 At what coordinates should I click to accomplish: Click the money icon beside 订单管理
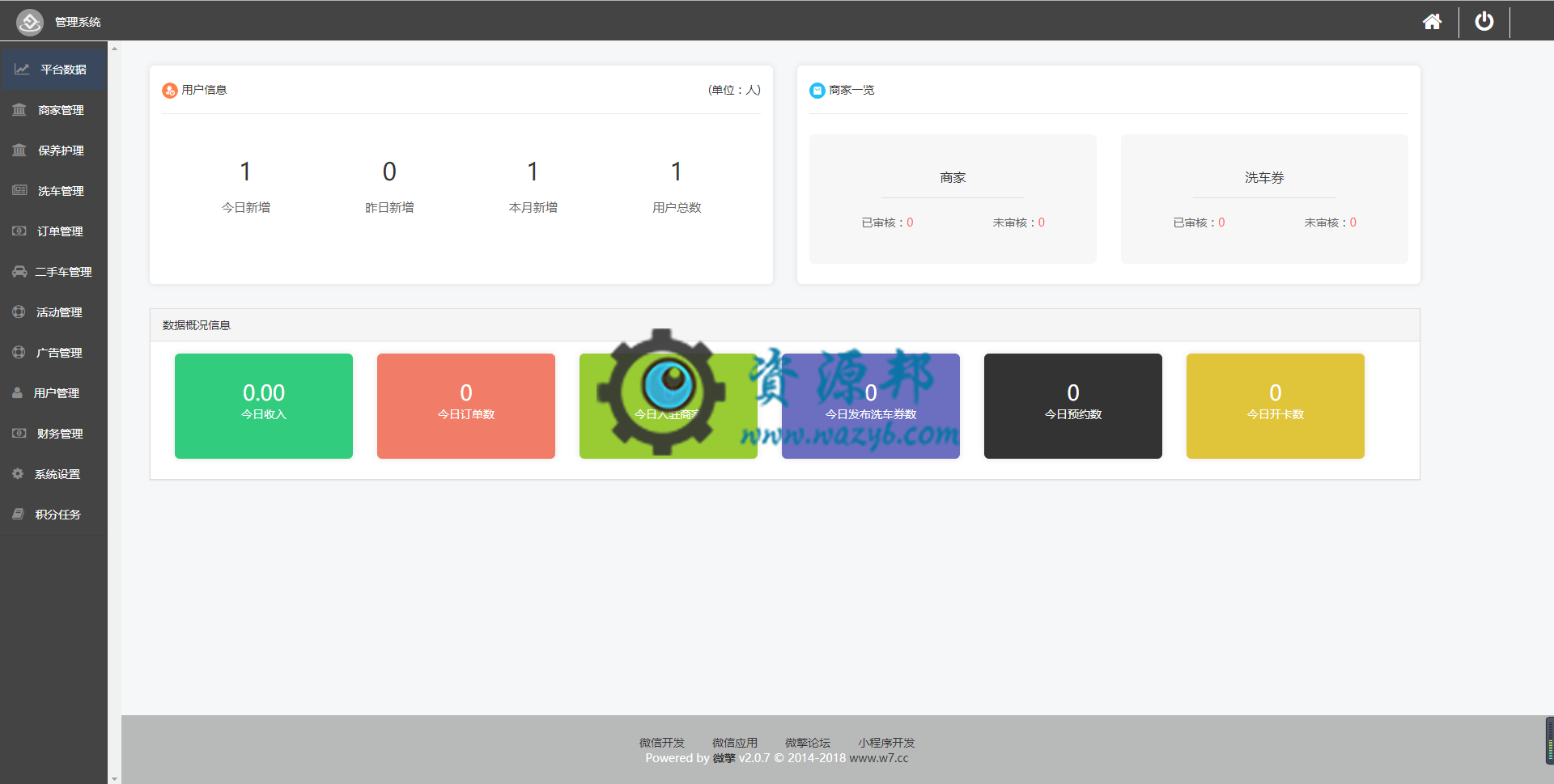point(19,231)
